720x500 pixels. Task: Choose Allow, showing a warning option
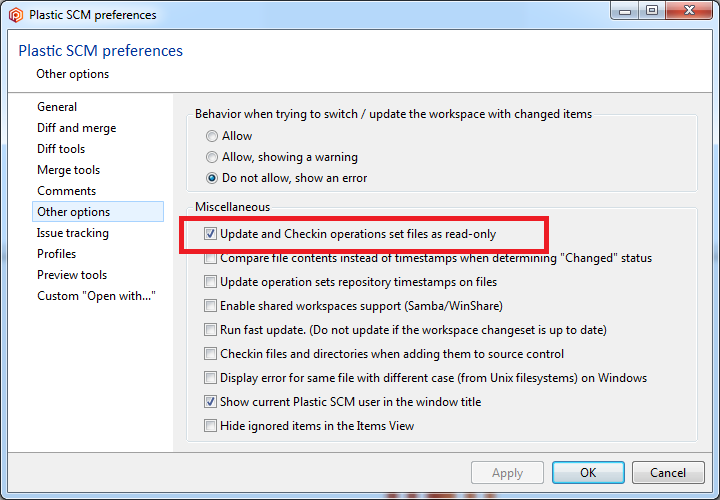[x=212, y=157]
